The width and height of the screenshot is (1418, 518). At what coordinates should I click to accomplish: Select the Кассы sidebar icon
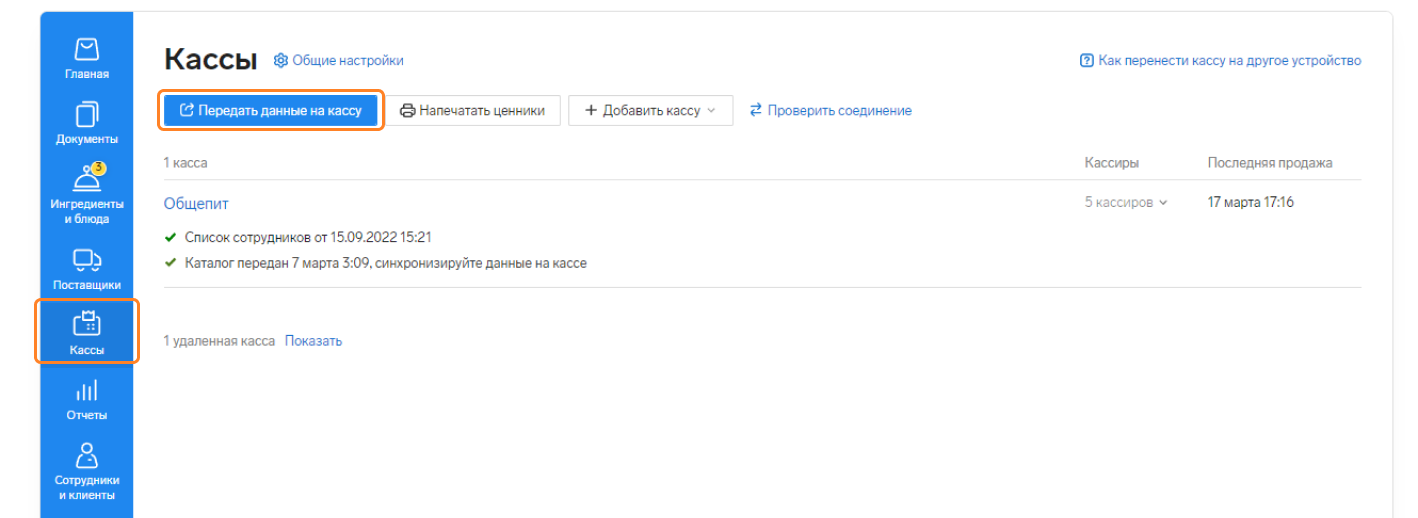[87, 324]
